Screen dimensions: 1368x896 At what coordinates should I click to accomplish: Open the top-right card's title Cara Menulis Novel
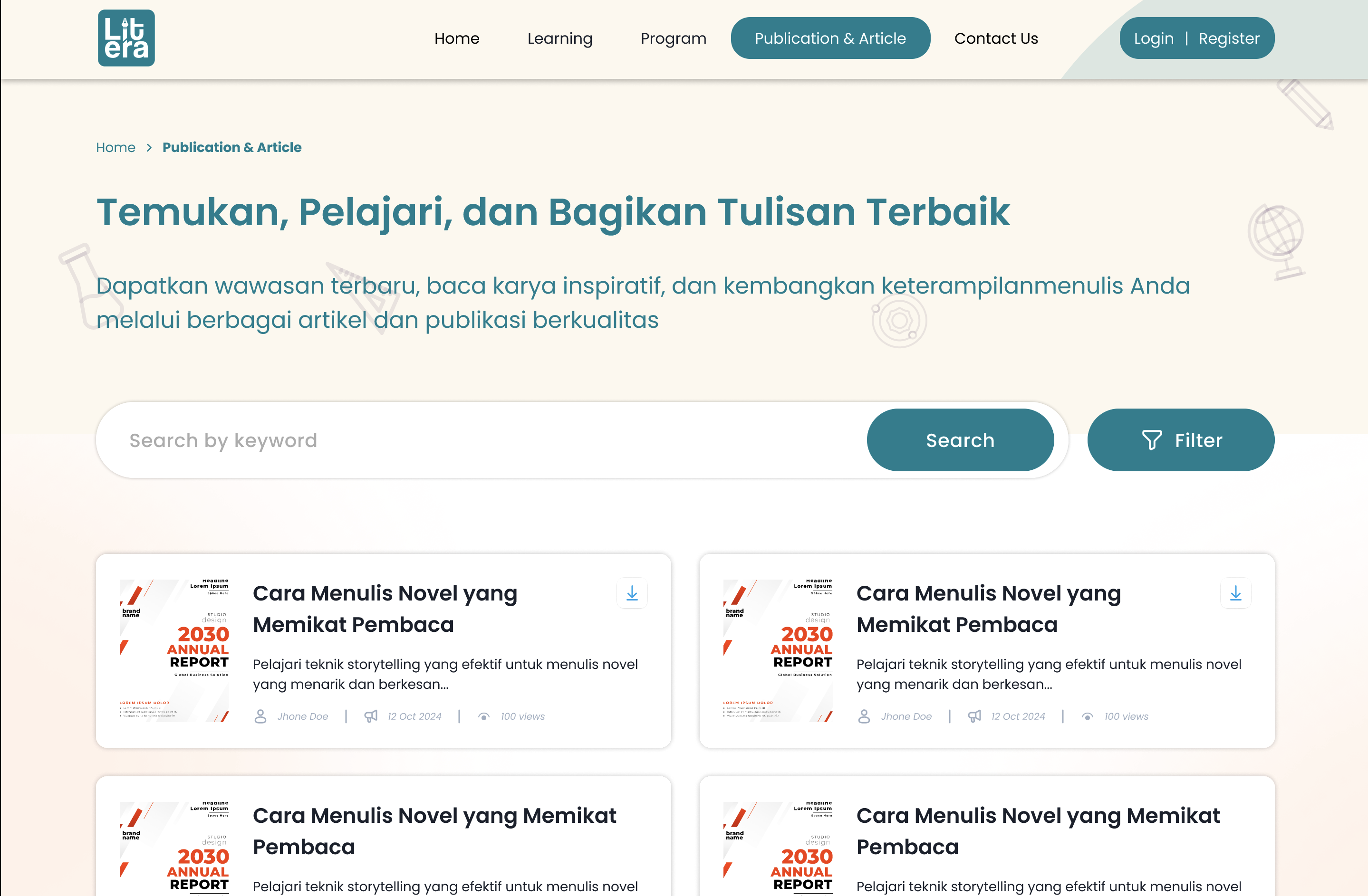989,609
